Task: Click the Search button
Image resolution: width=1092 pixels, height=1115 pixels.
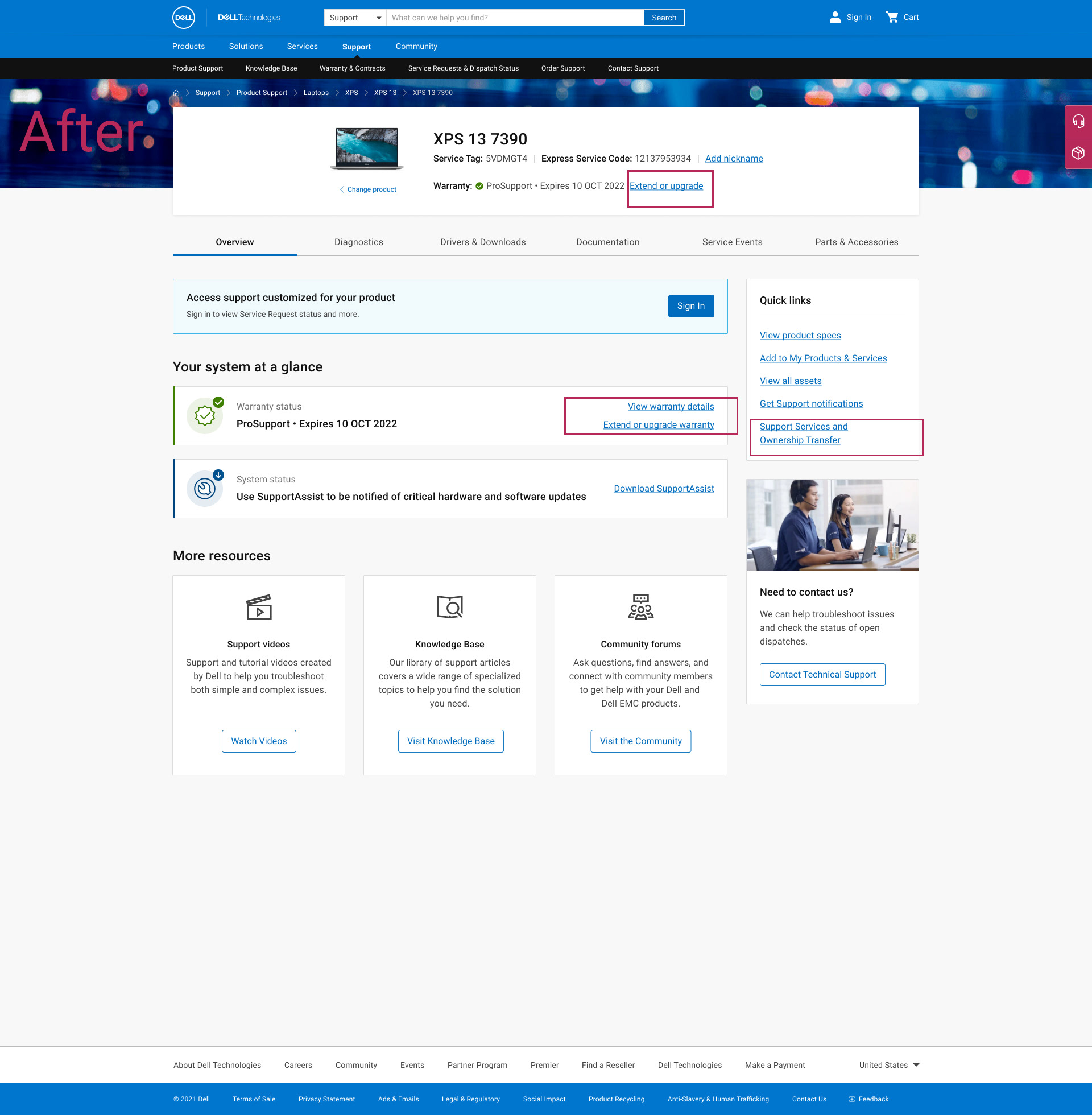Action: (x=664, y=18)
